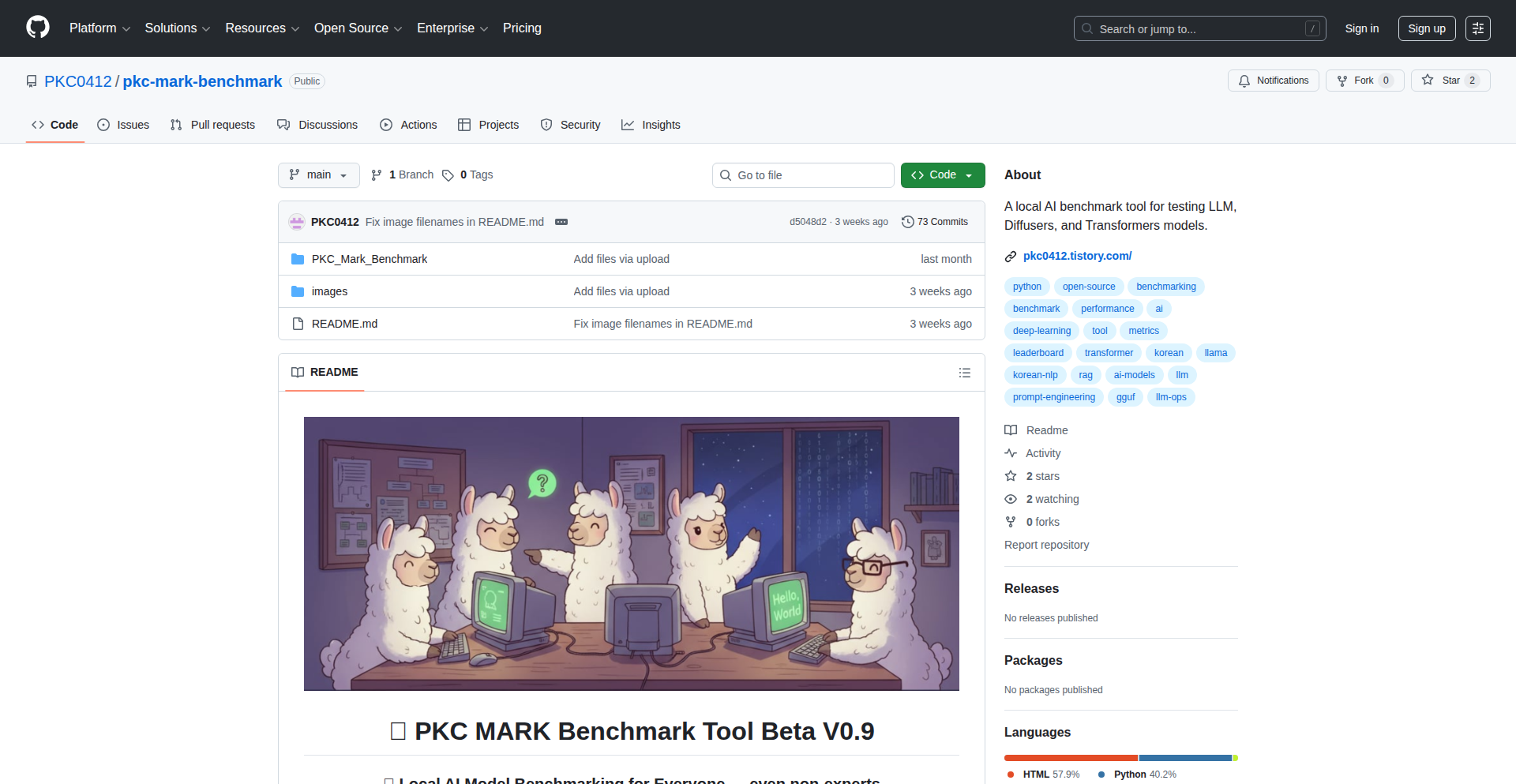
Task: Expand the Open Source menu
Action: tap(358, 28)
